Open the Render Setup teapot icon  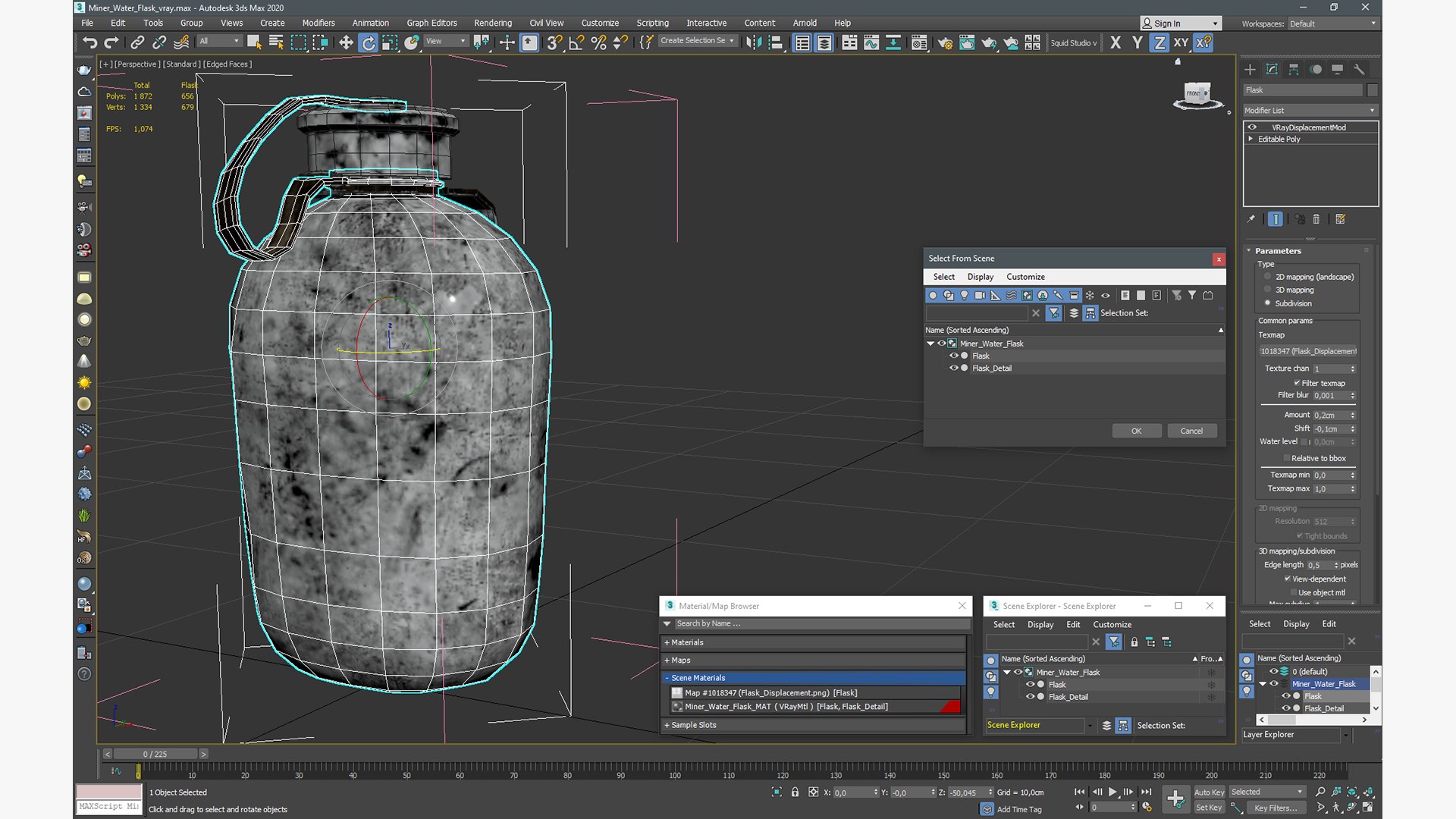pyautogui.click(x=945, y=42)
